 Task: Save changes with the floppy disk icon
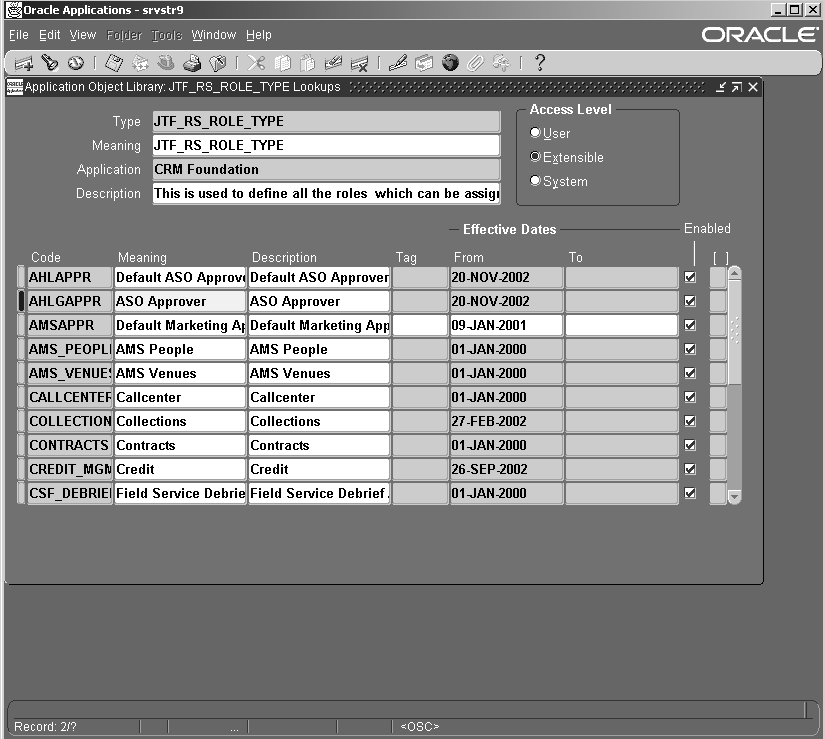pyautogui.click(x=114, y=63)
